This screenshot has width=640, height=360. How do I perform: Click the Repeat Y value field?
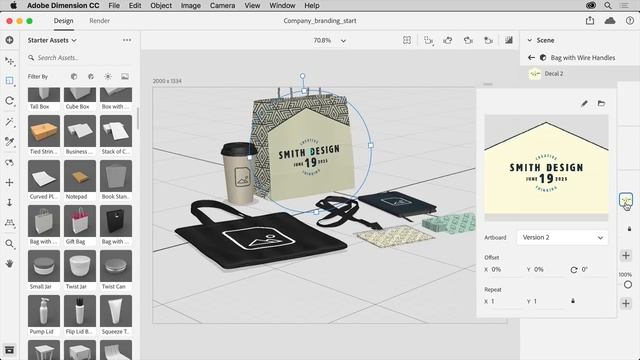point(548,302)
